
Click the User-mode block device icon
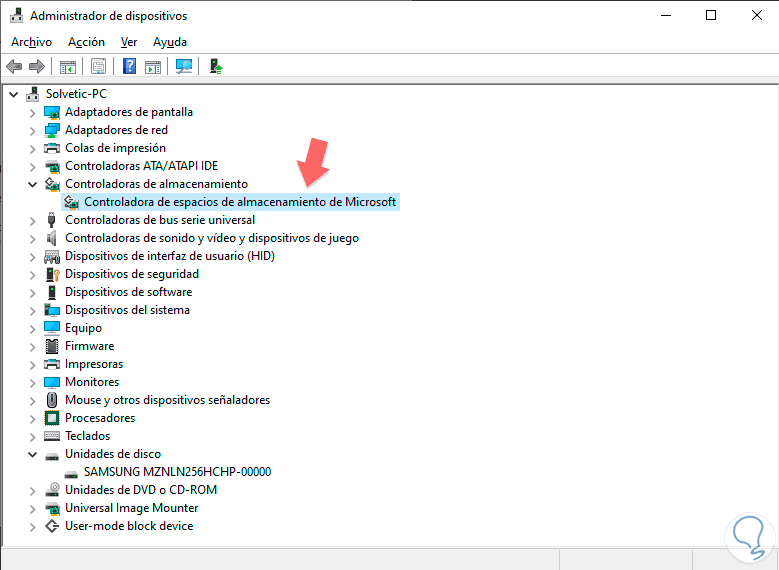click(52, 526)
